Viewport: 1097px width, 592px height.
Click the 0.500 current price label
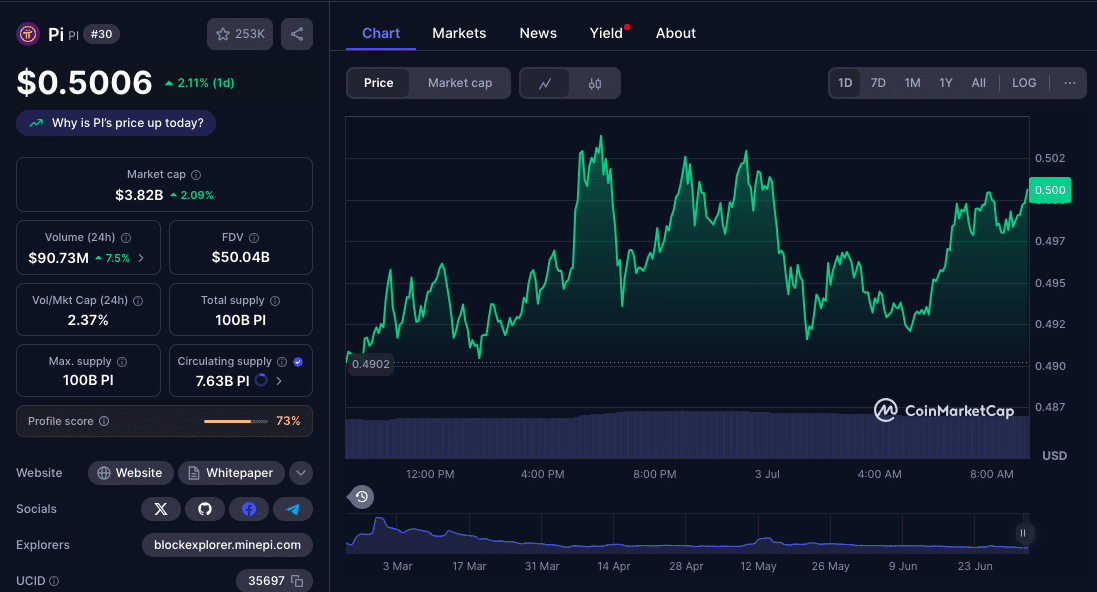1050,190
